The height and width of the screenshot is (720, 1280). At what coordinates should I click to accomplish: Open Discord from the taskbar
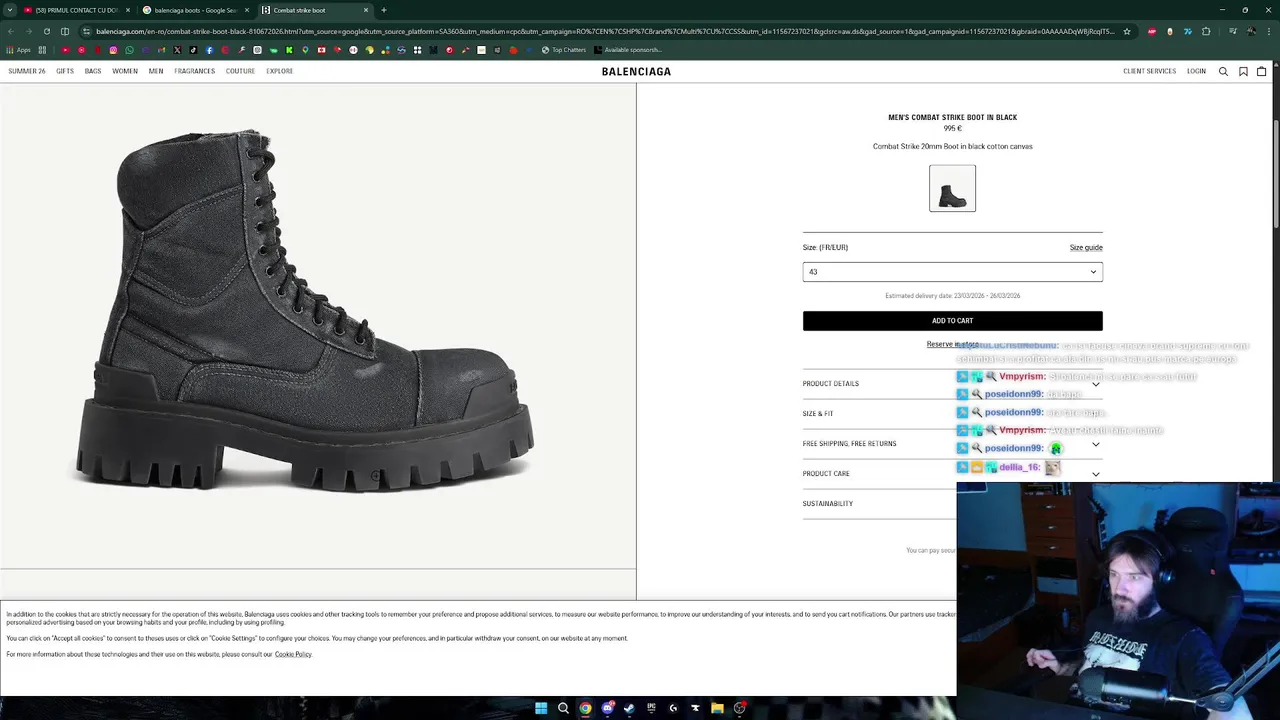click(607, 708)
